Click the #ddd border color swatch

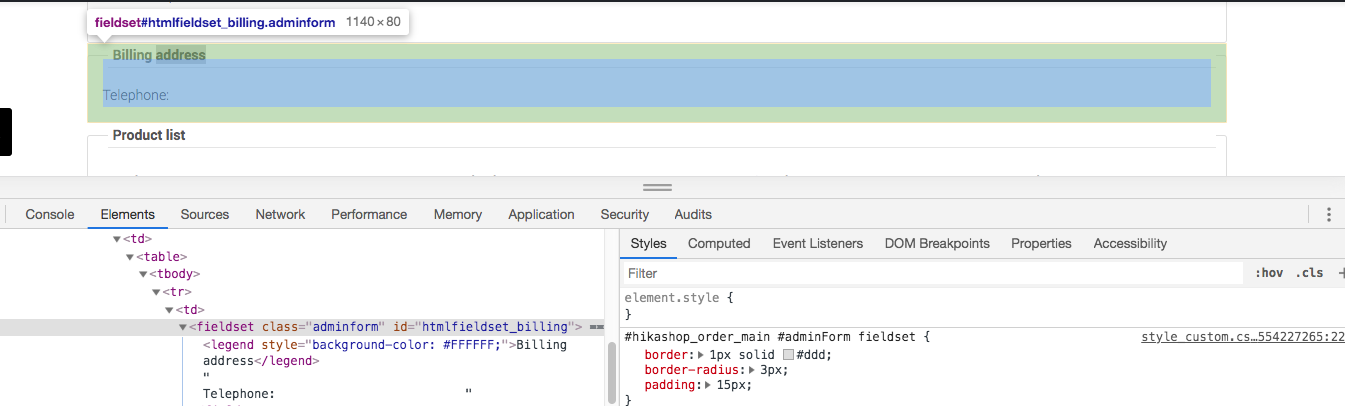click(x=788, y=355)
